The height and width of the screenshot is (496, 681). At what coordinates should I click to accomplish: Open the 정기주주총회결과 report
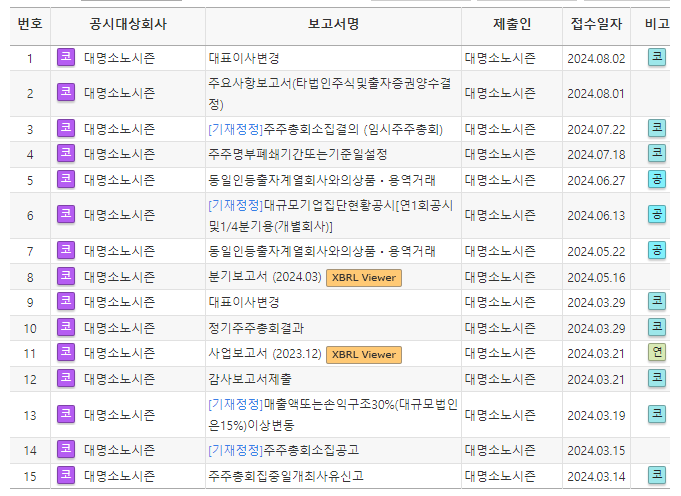[x=256, y=328]
